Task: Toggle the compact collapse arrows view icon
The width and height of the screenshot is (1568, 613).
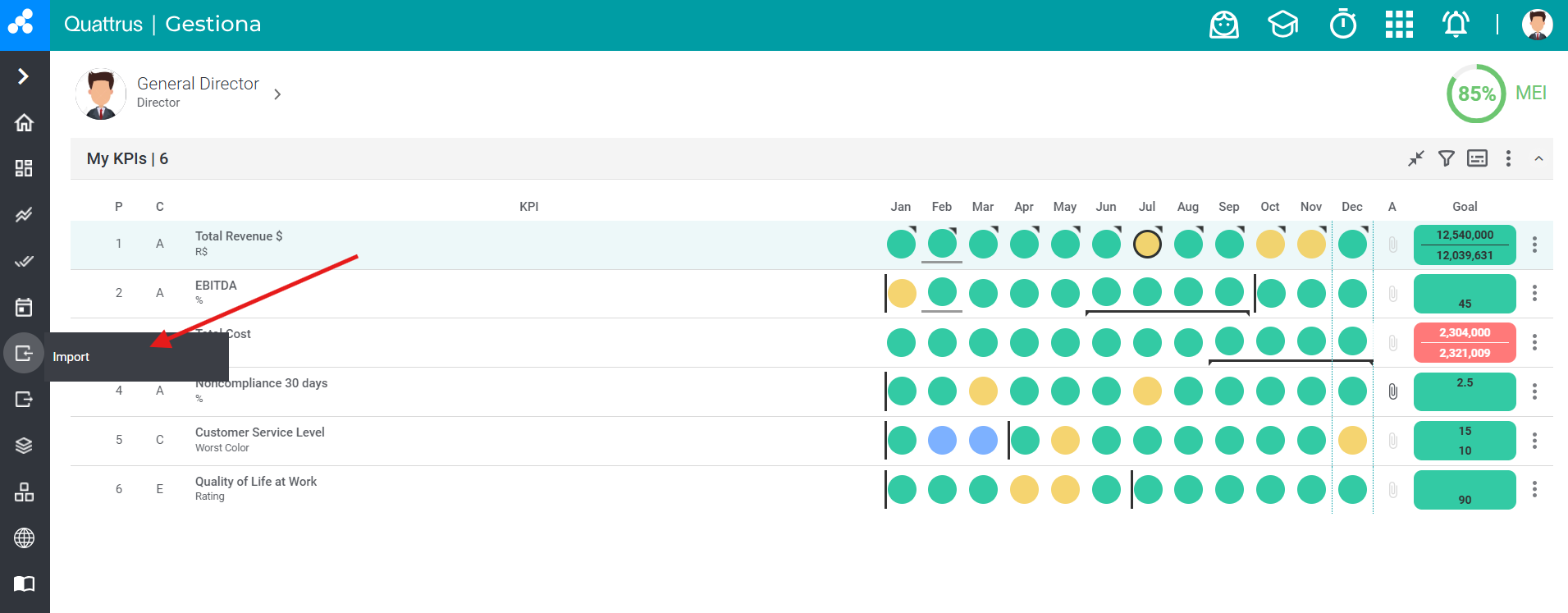Action: (1416, 158)
